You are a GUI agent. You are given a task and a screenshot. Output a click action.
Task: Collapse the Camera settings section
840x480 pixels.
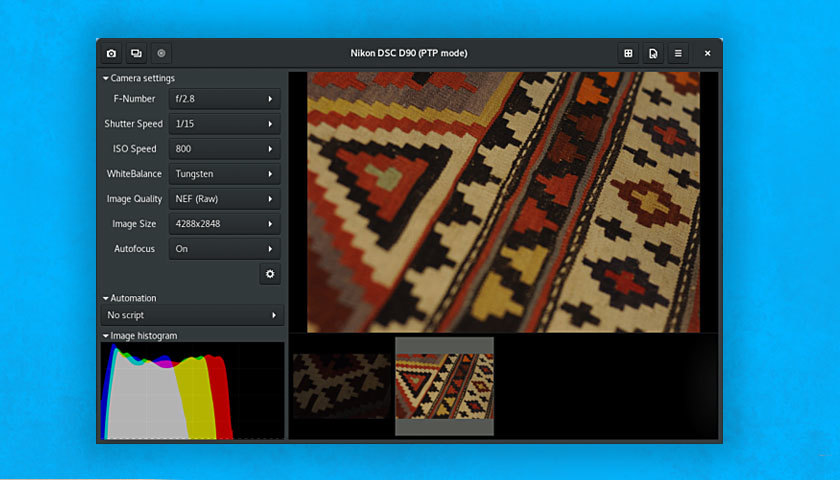point(106,78)
